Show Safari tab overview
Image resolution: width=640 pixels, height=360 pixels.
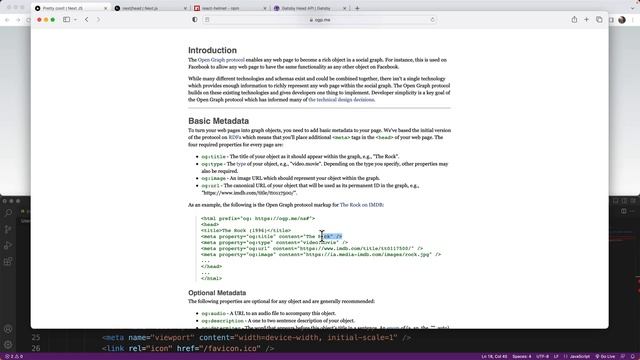coord(599,20)
